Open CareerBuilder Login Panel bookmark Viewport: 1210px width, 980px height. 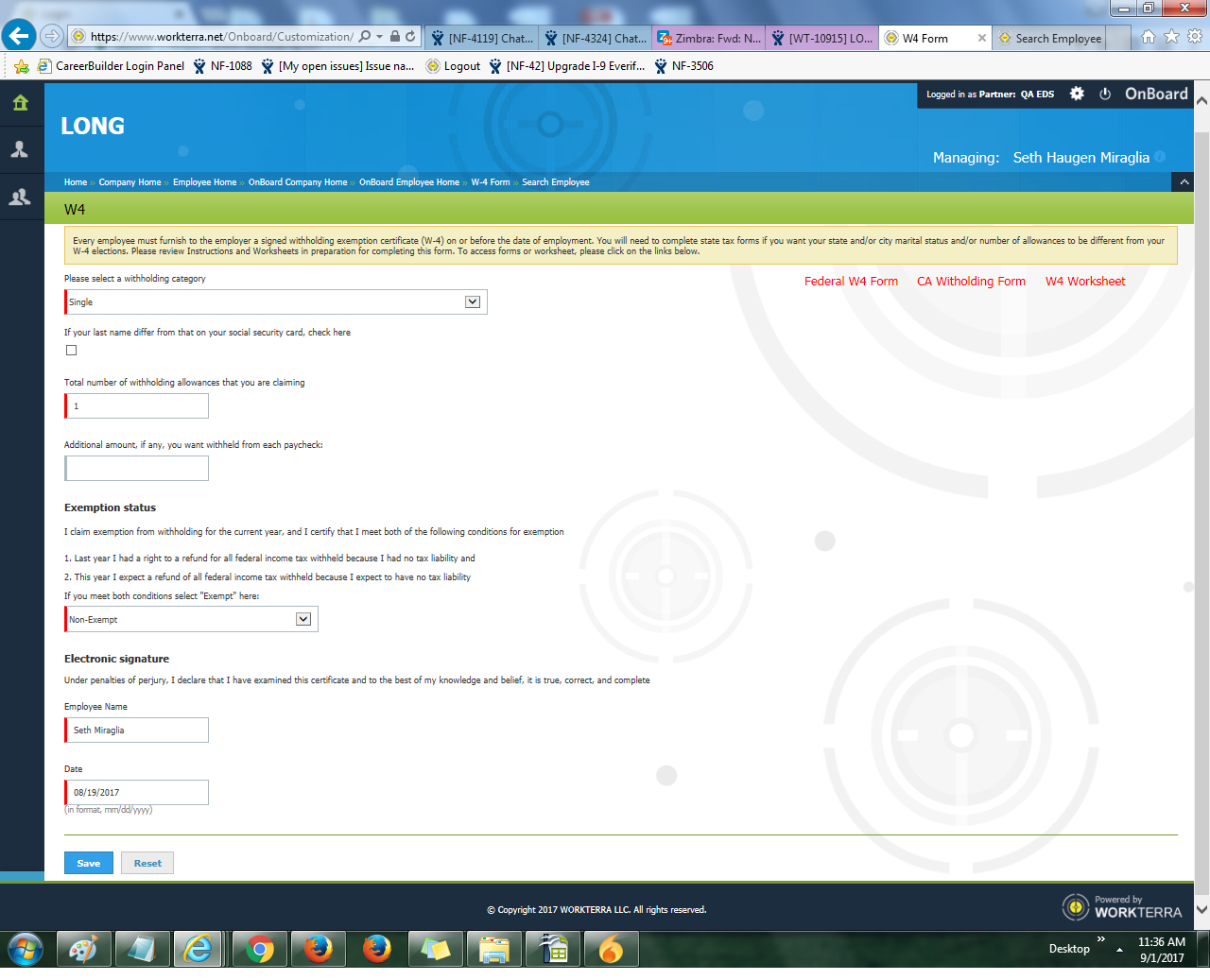[112, 66]
